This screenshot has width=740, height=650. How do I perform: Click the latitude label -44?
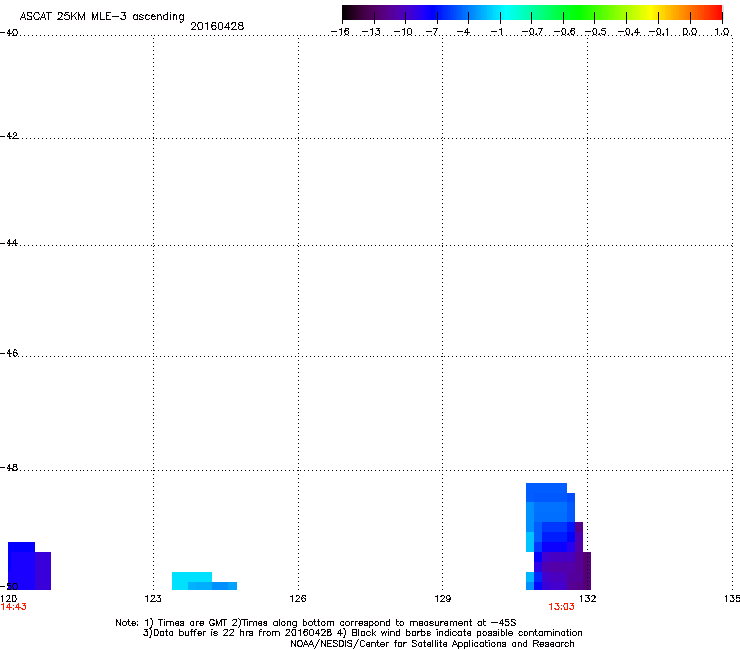coord(9,243)
